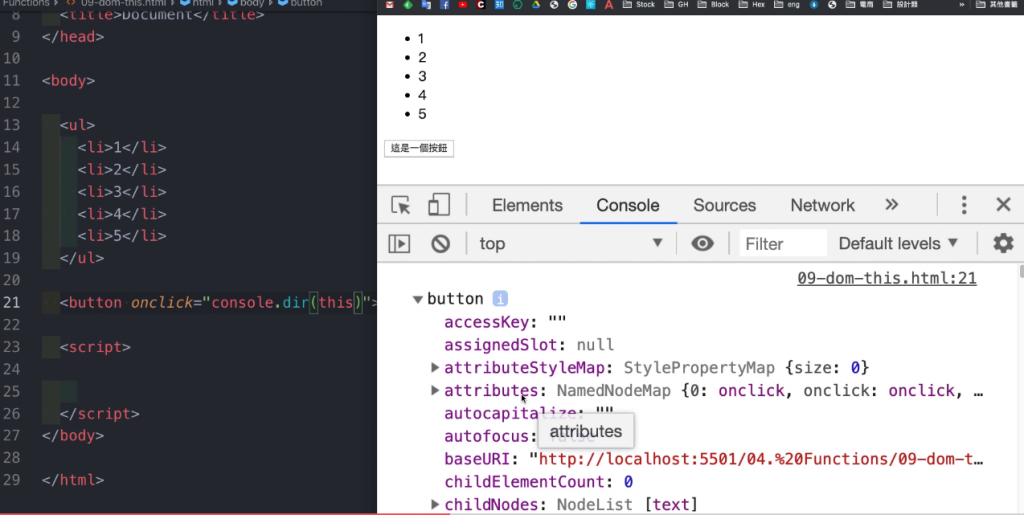Show more DevTools tabs chevron

pyautogui.click(x=891, y=205)
